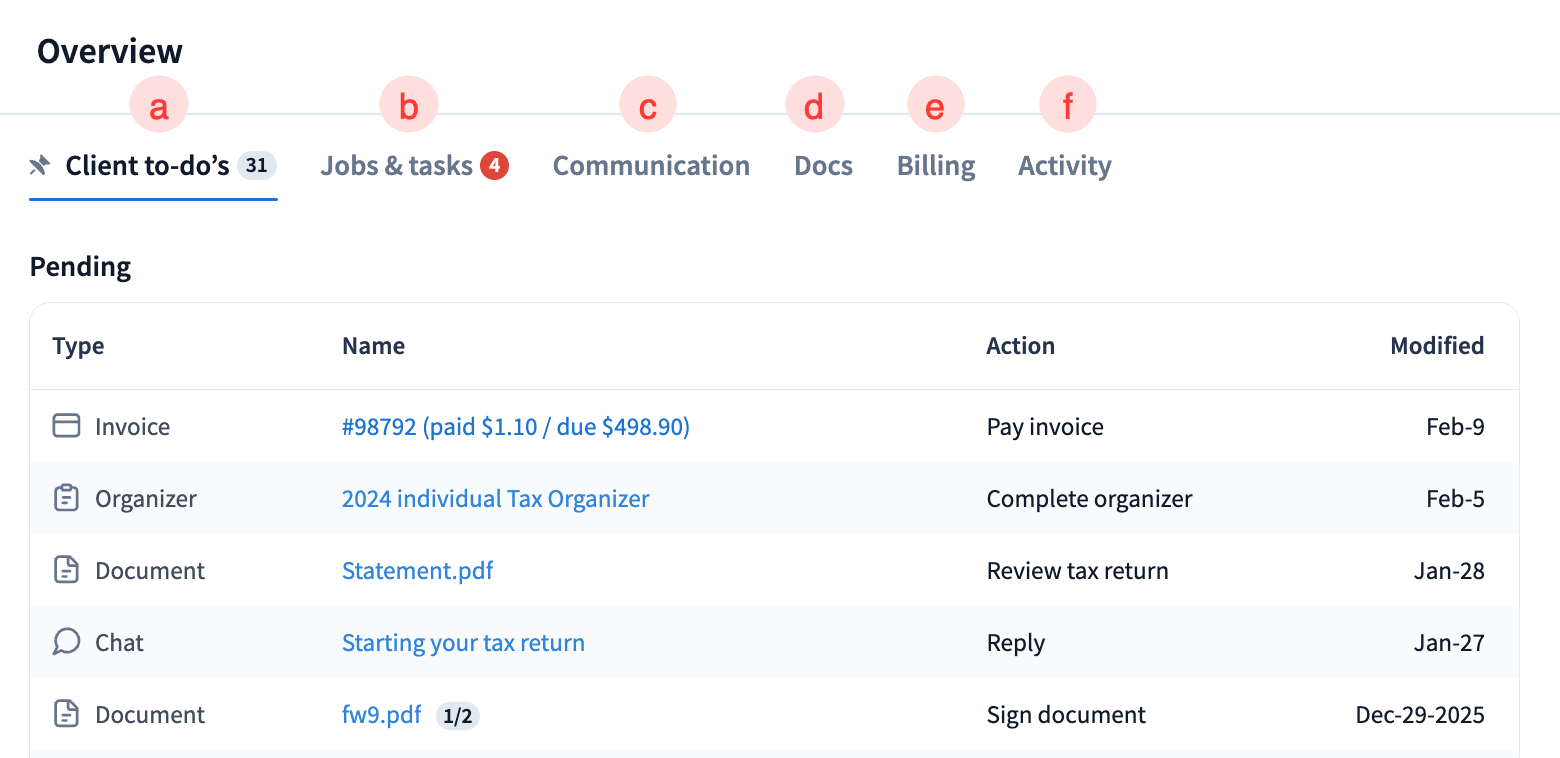Screen dimensions: 1560x758
Task: Open the fw9.pdf document link
Action: pyautogui.click(x=381, y=715)
